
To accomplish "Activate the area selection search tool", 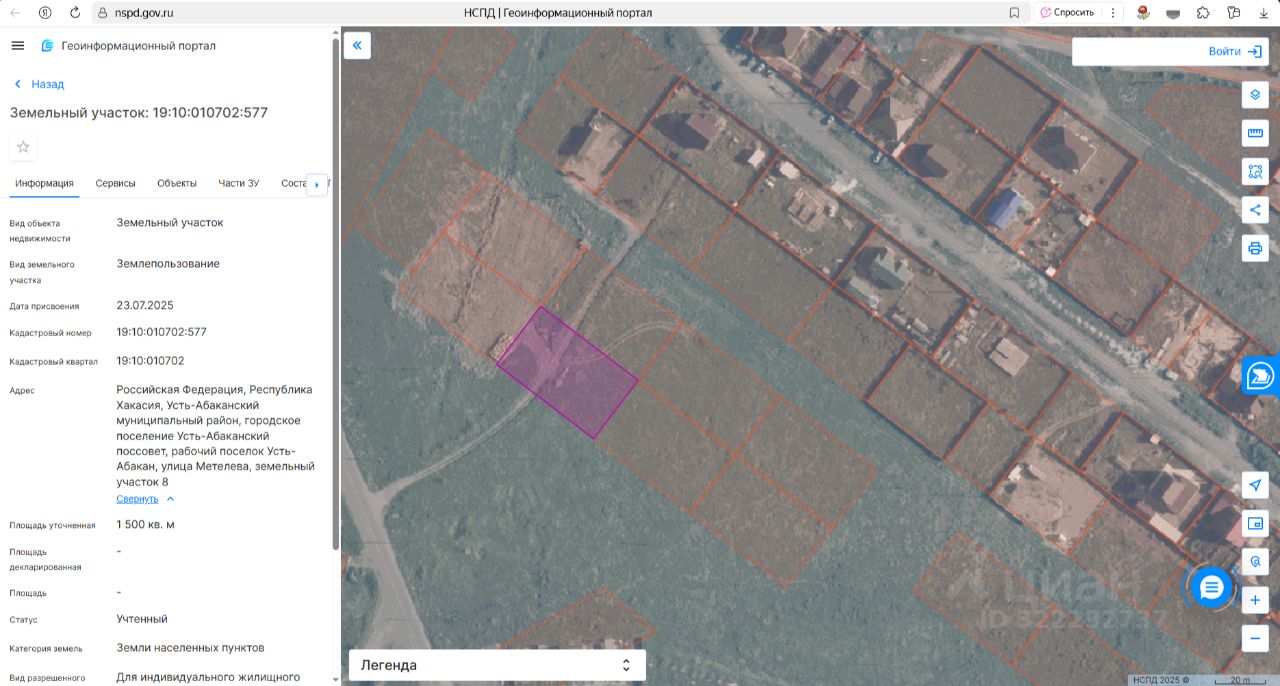I will [1256, 171].
